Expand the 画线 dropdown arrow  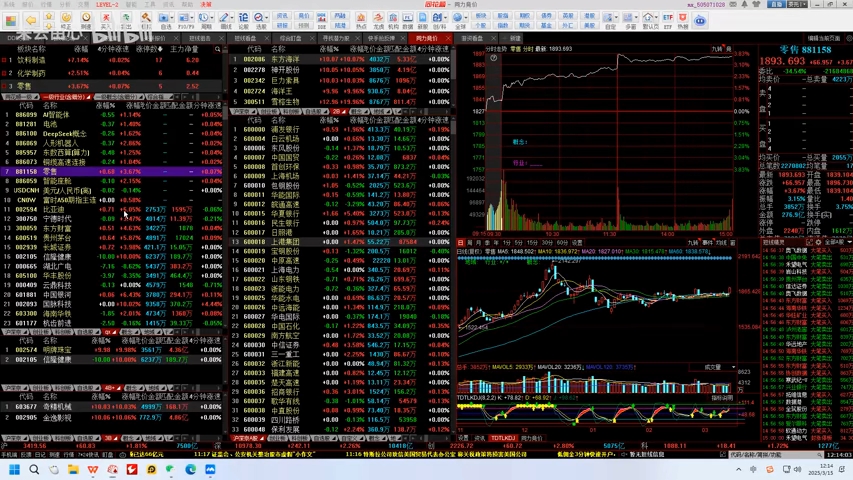click(232, 18)
